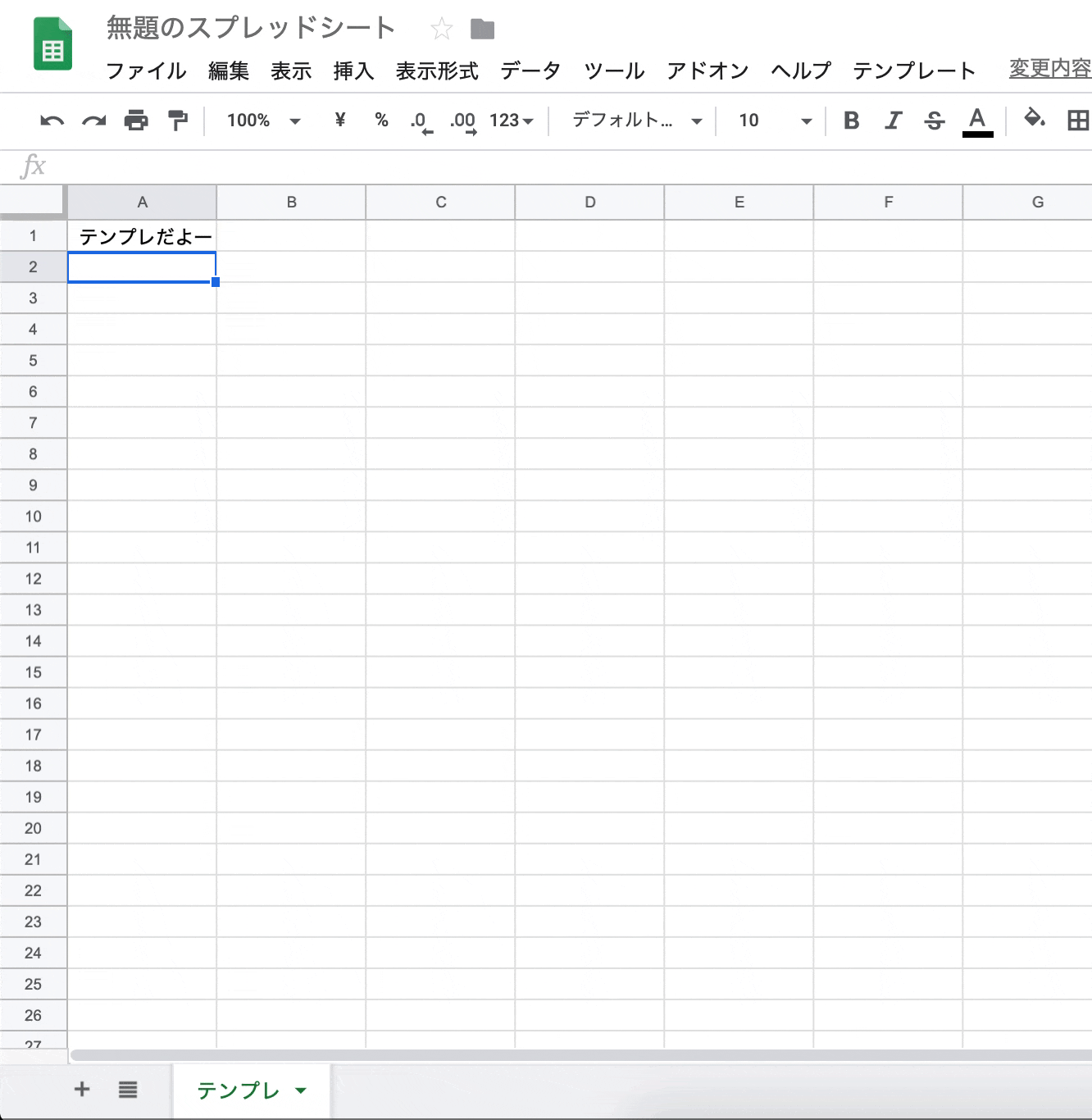Toggle bold formatting
1092x1120 pixels.
click(x=851, y=121)
